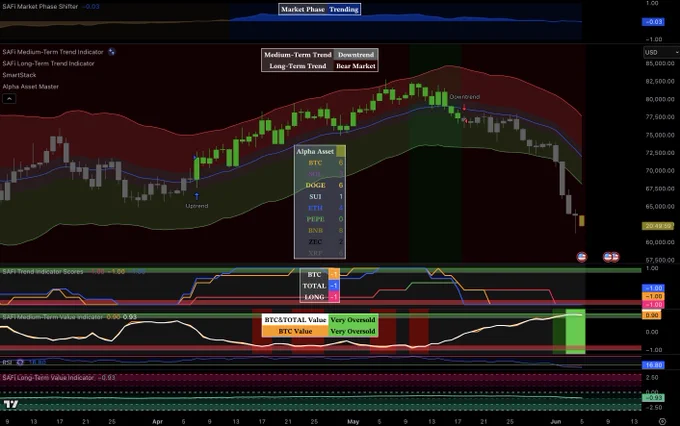Click the 'Uptrend' signal text on the chart
680x426 pixels.
197,206
